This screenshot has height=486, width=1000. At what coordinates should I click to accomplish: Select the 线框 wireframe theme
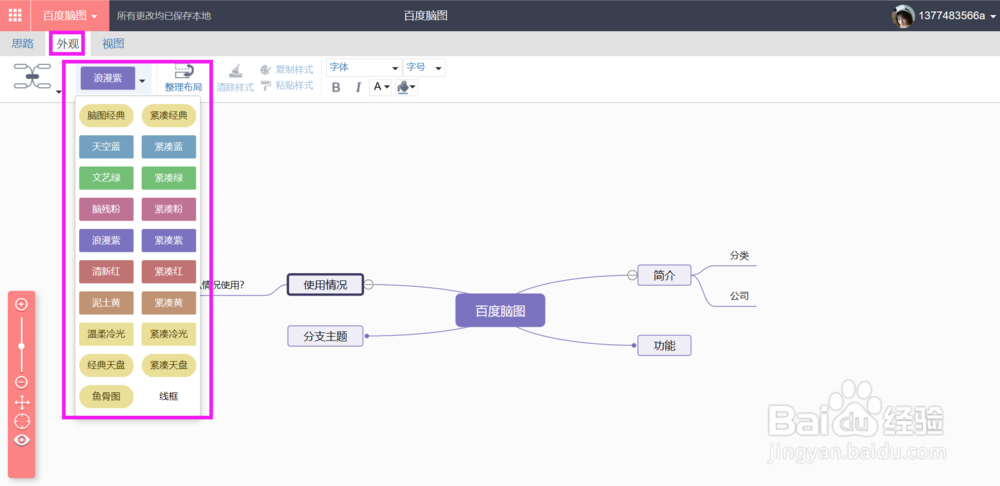[x=169, y=396]
